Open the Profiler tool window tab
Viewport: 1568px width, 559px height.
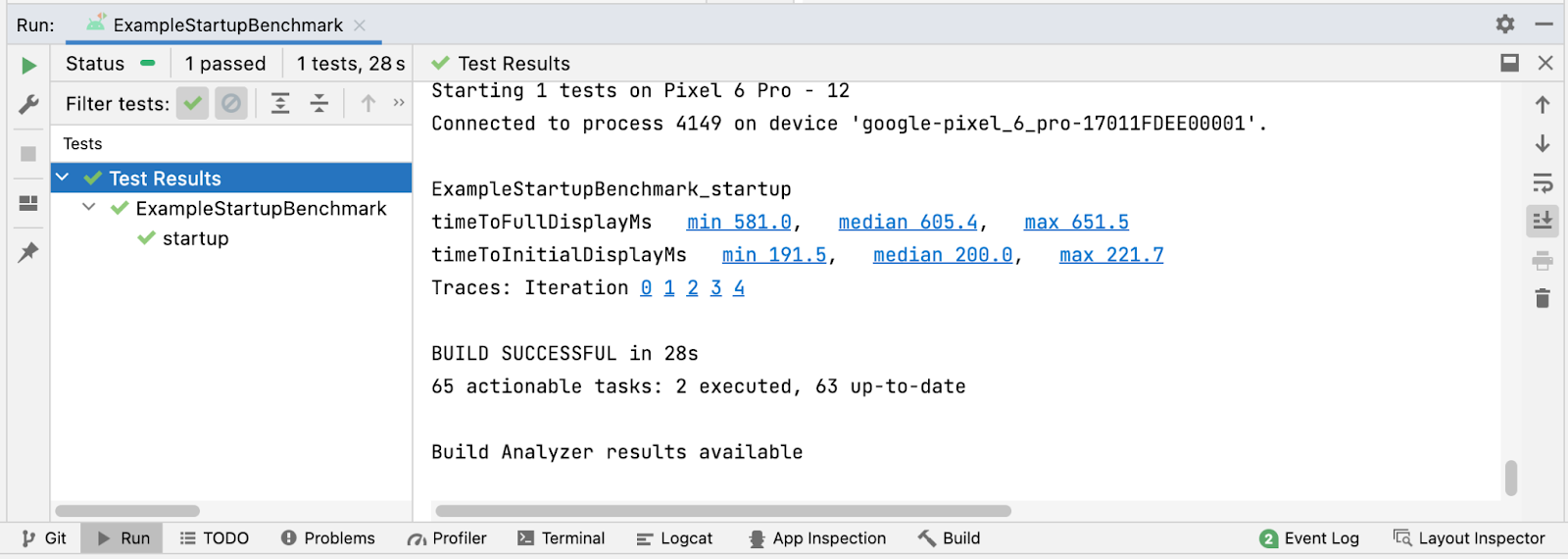[x=447, y=538]
